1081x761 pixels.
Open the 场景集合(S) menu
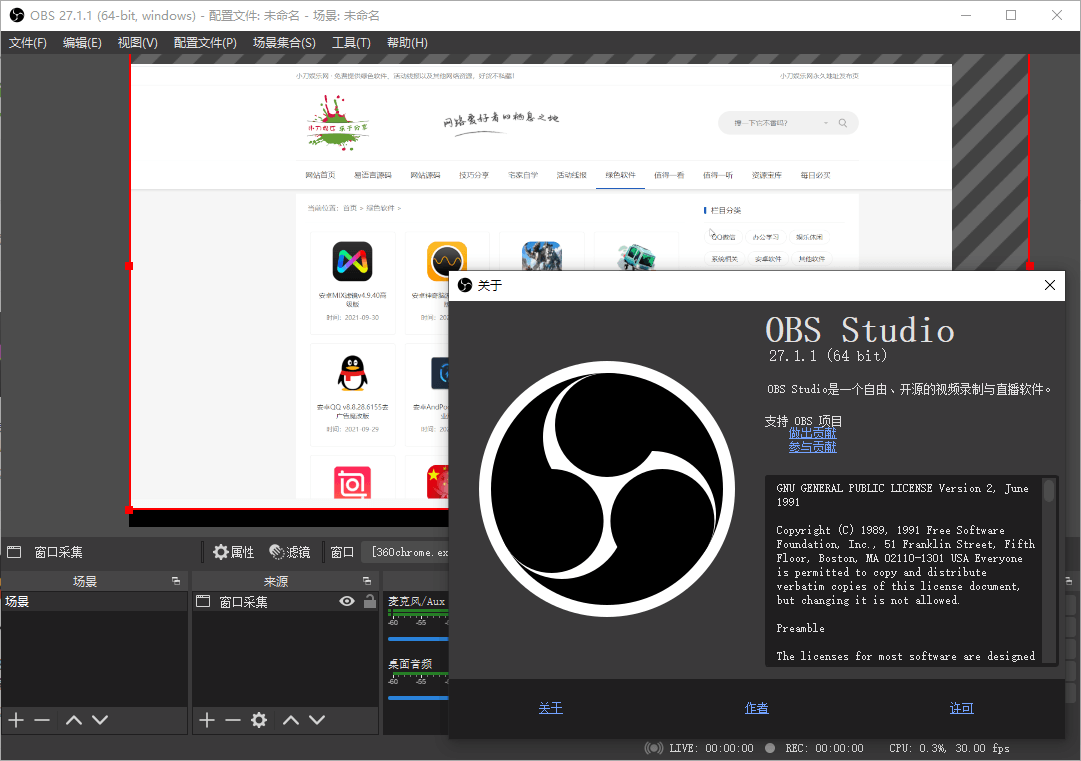click(284, 42)
